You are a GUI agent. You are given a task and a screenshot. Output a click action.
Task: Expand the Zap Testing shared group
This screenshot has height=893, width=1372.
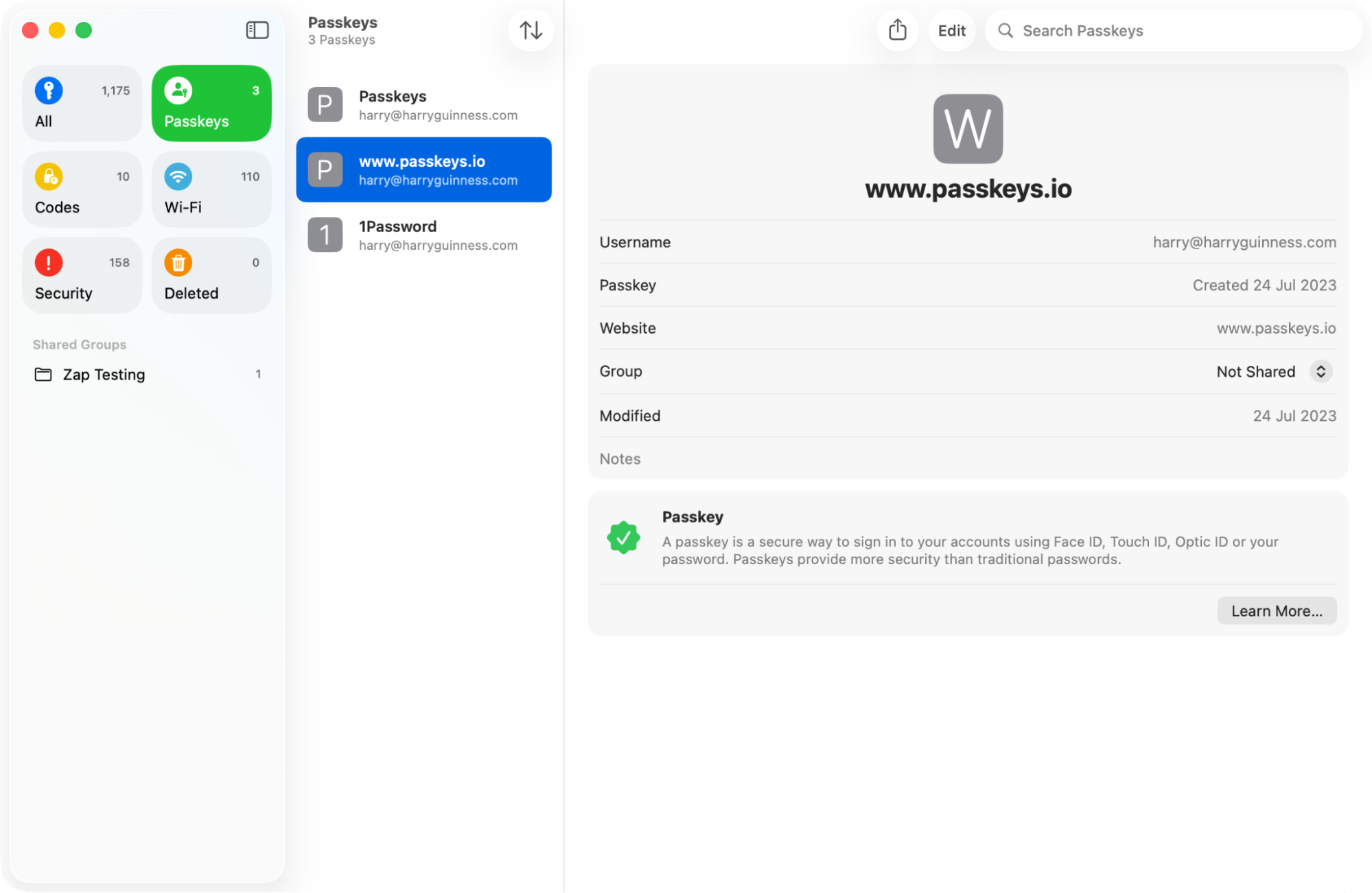(104, 374)
